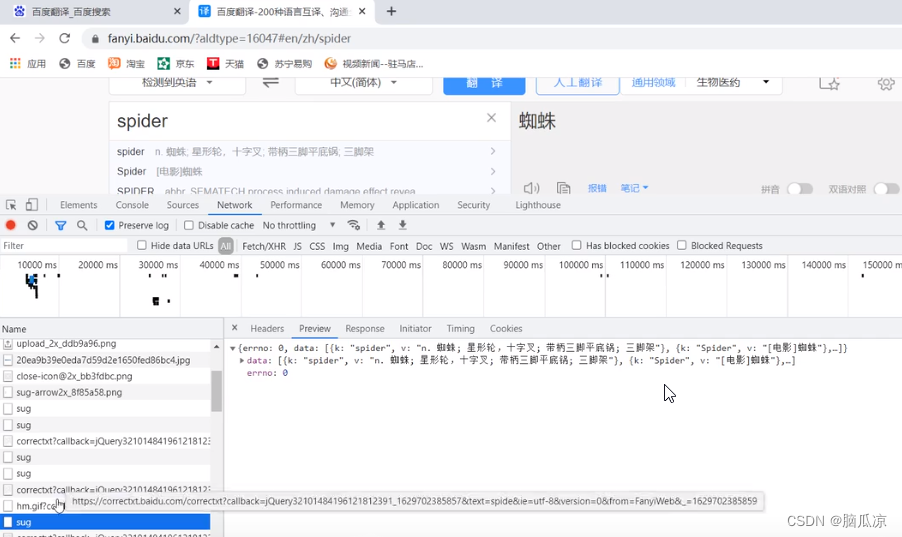This screenshot has width=902, height=537.
Task: Switch to the Application panel tab
Action: coord(415,205)
